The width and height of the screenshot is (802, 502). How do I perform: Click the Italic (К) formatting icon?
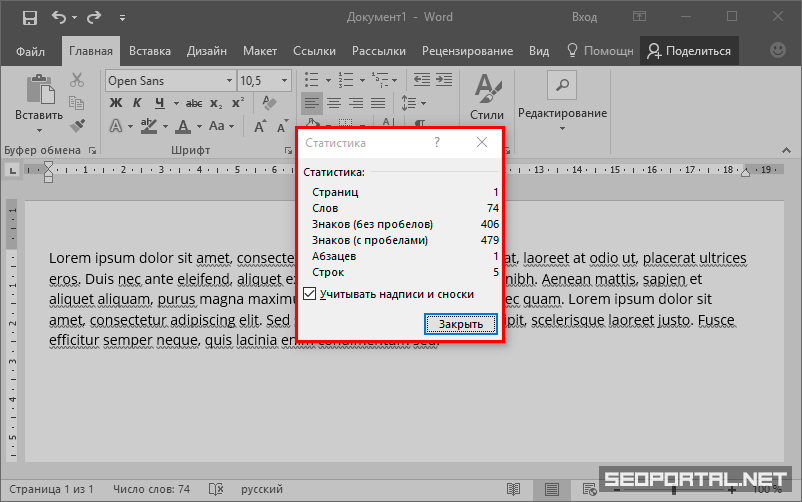point(137,103)
